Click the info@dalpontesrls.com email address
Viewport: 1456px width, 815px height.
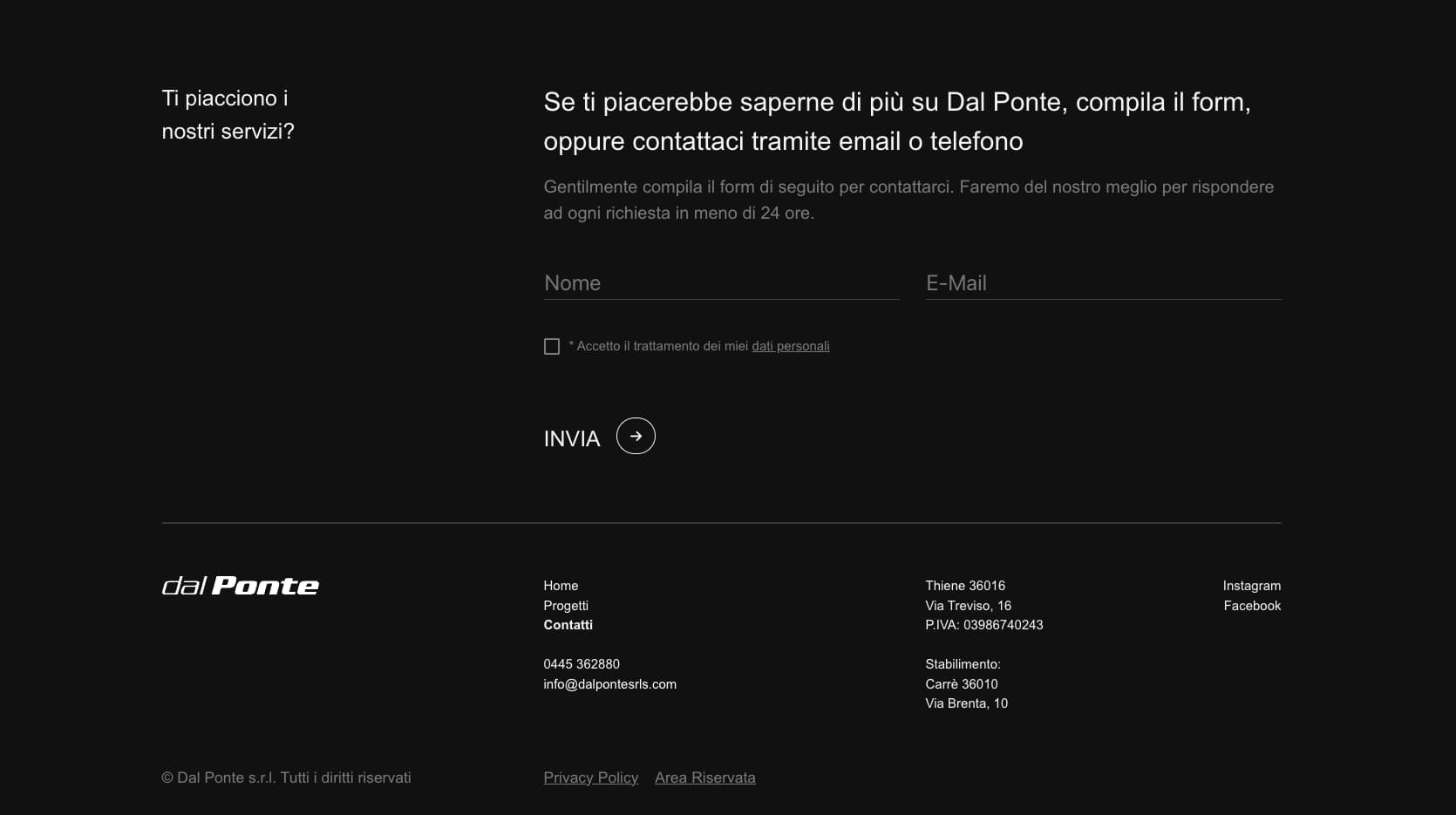pyautogui.click(x=610, y=684)
